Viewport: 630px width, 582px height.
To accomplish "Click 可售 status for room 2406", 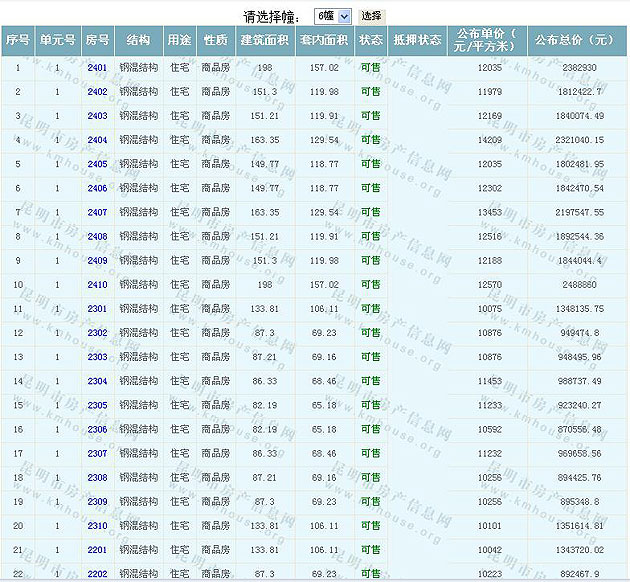I will coord(370,188).
